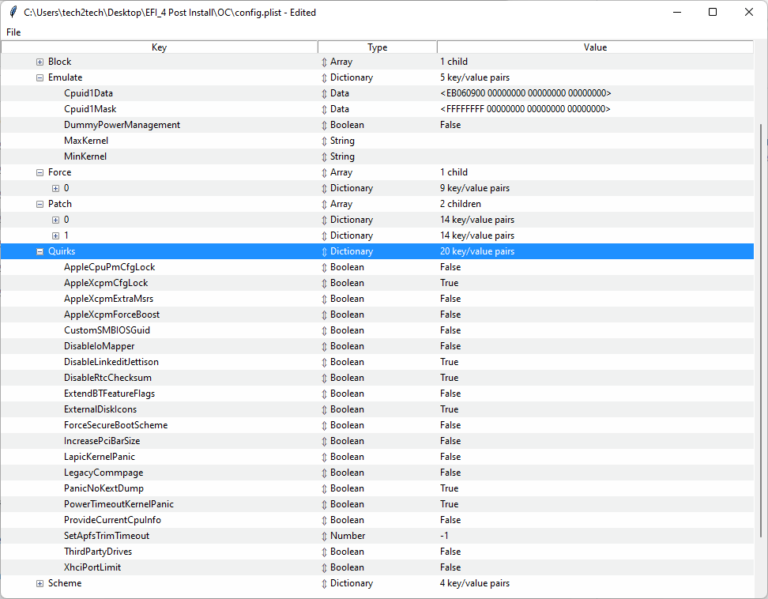Expand the Block array
The height and width of the screenshot is (599, 768).
tap(40, 62)
